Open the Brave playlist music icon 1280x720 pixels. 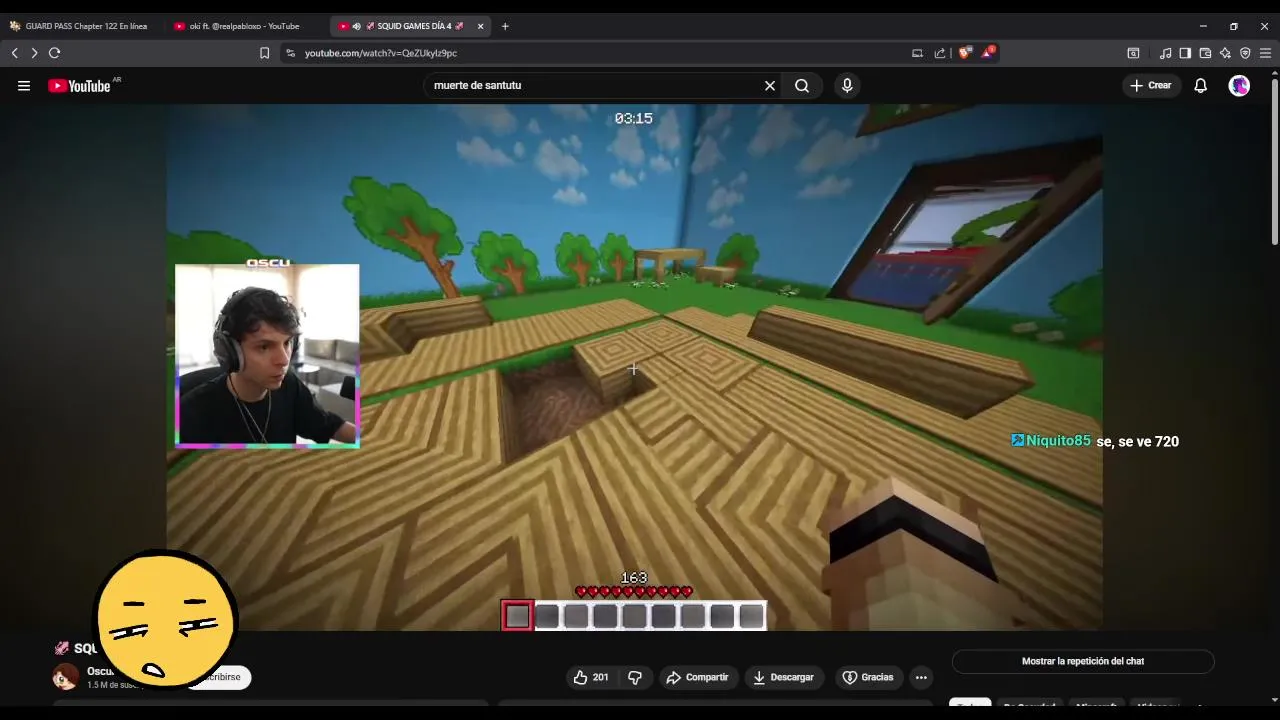[x=1165, y=53]
